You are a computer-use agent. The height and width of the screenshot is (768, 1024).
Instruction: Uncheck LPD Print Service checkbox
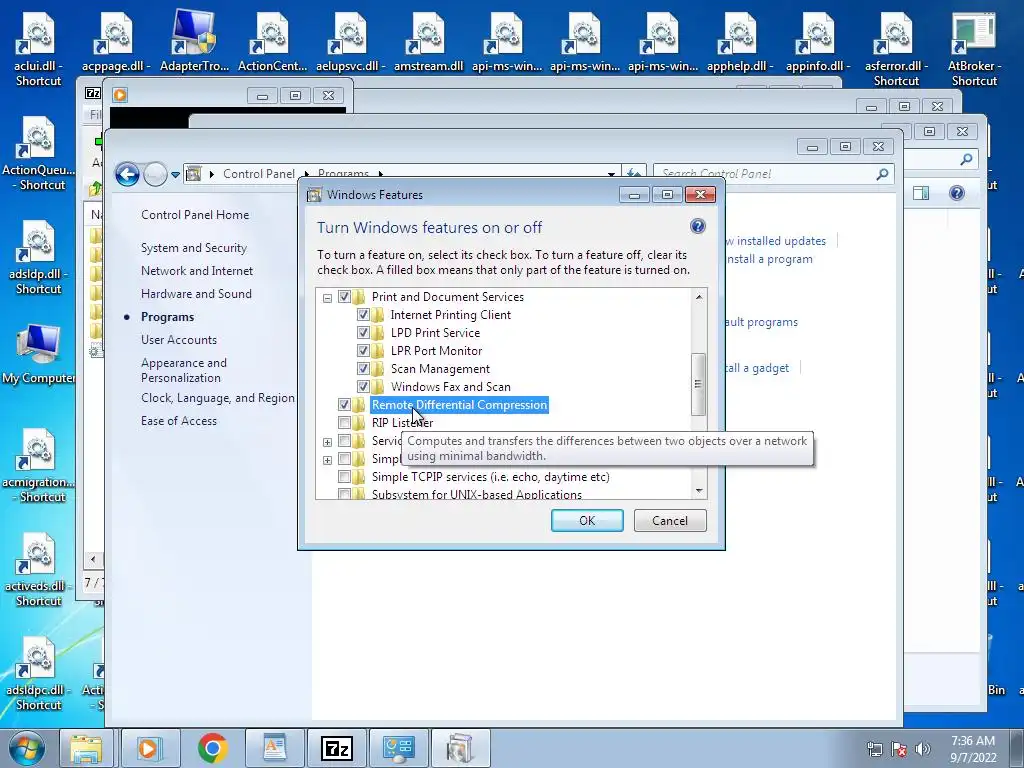[363, 333]
